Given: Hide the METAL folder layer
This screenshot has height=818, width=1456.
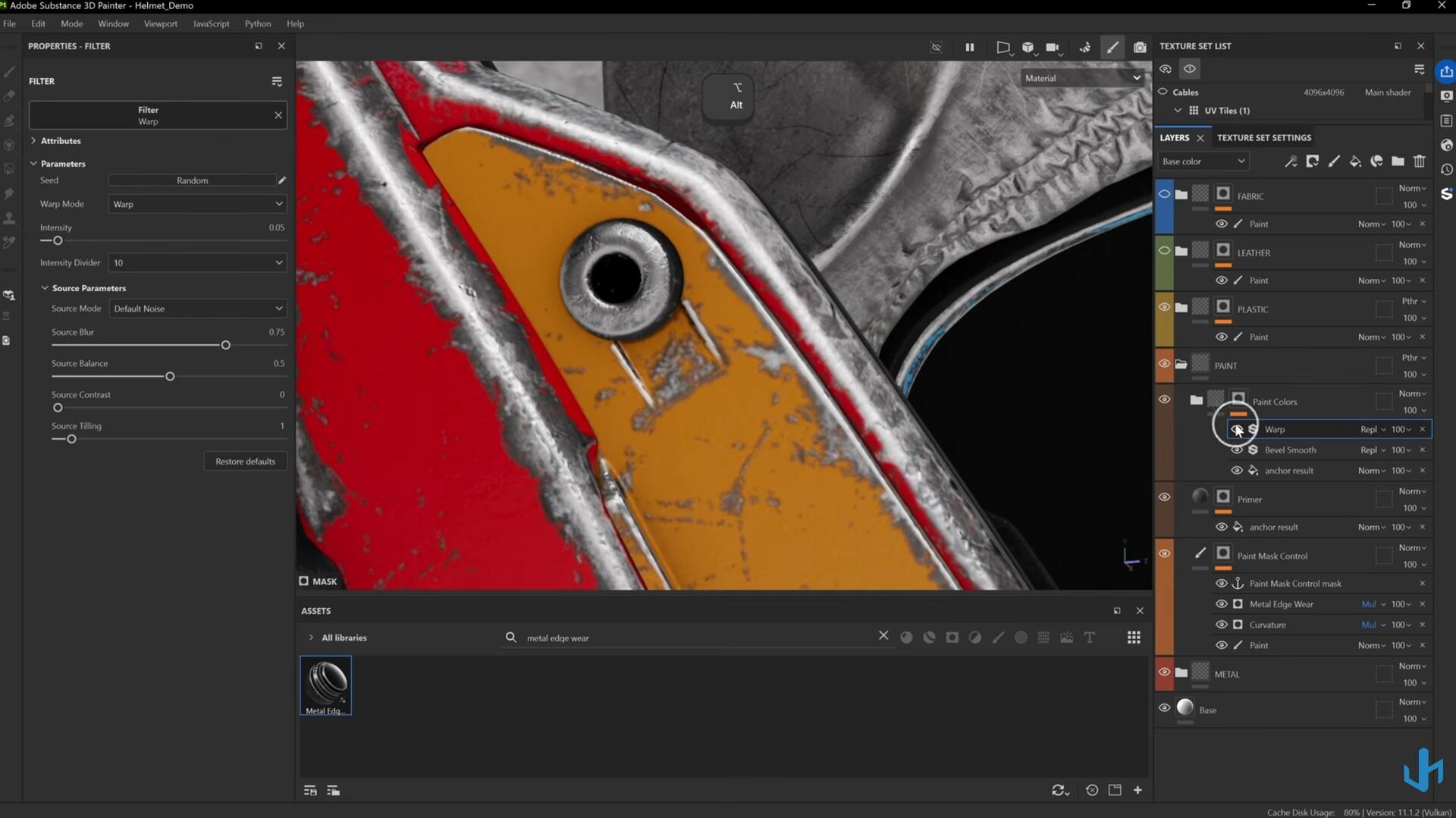Looking at the screenshot, I should [x=1164, y=672].
